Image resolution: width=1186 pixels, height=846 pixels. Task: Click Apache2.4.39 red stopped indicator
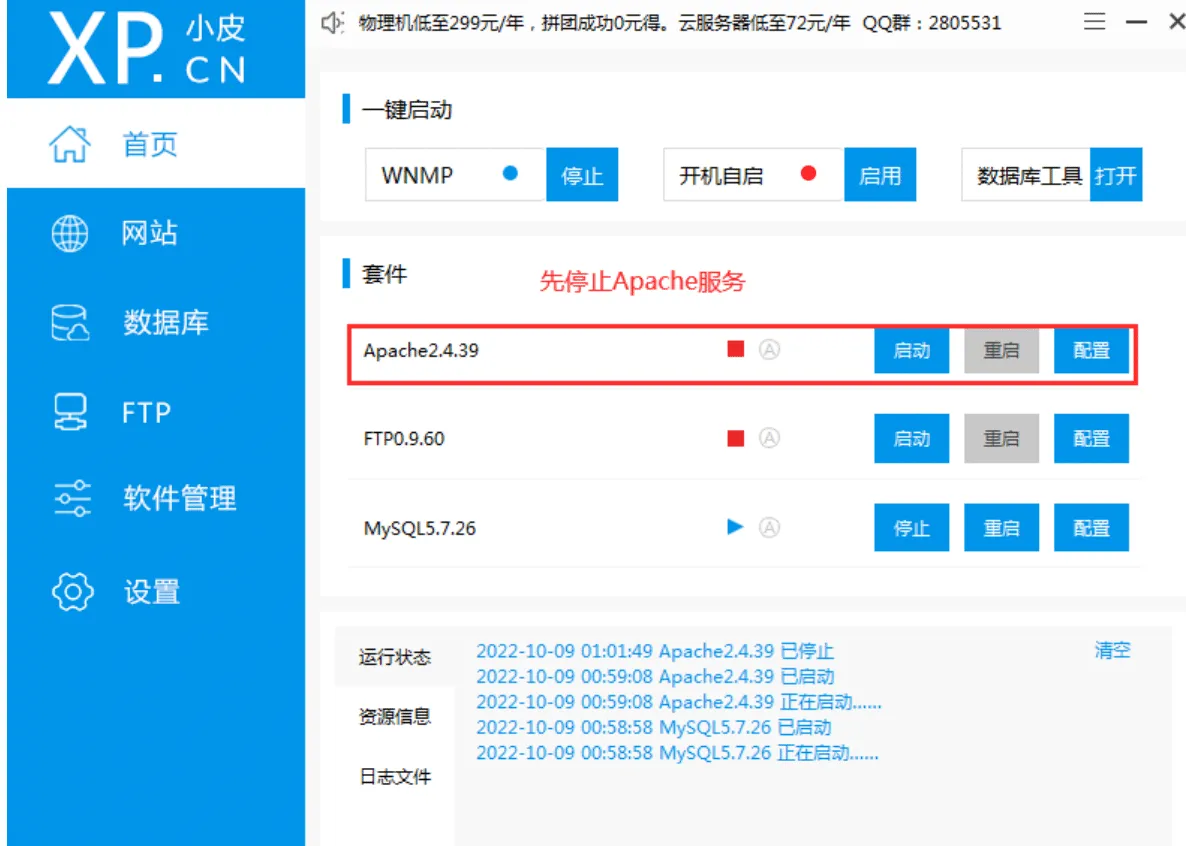pos(735,349)
